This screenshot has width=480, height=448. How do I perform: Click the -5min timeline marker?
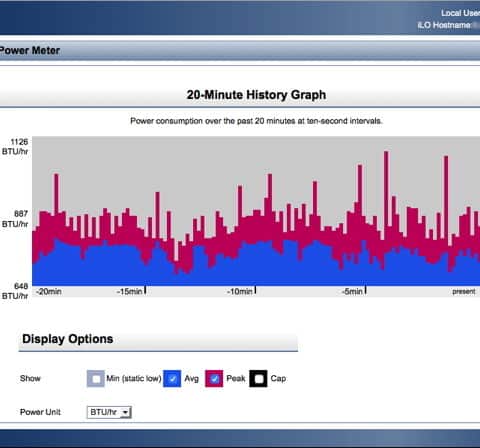354,291
